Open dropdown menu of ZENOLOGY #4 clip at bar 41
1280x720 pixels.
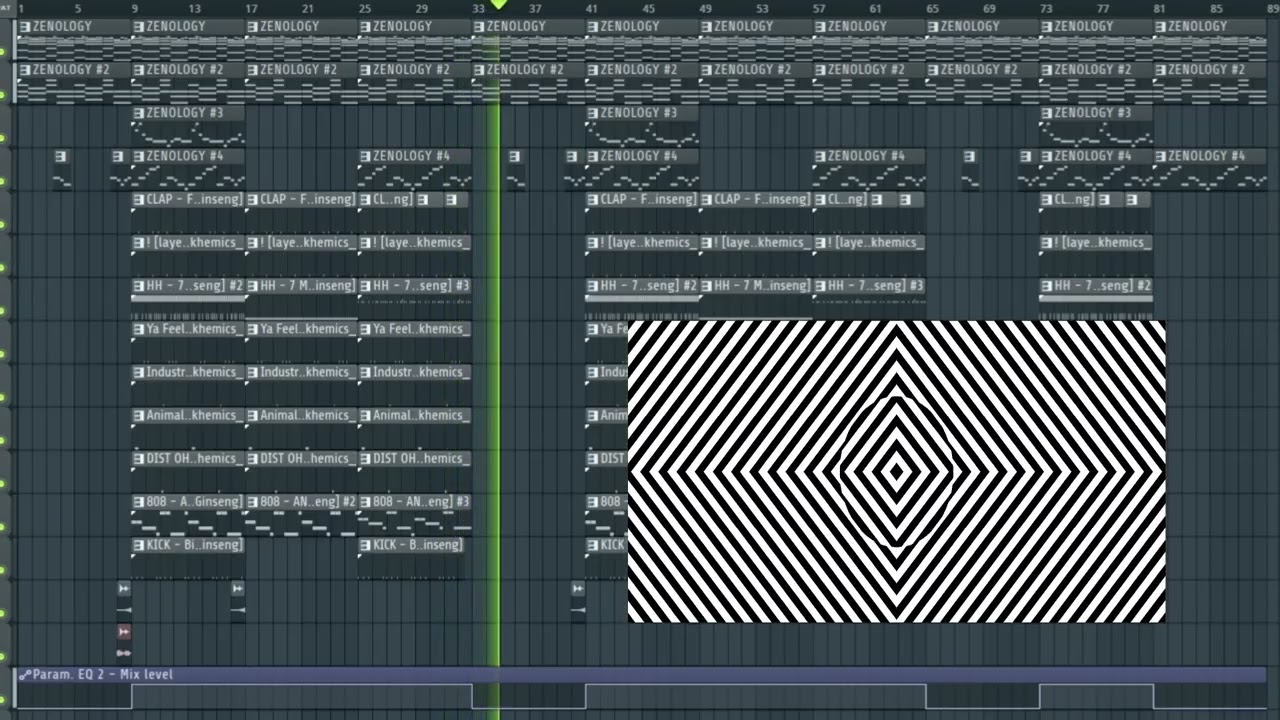coord(593,156)
